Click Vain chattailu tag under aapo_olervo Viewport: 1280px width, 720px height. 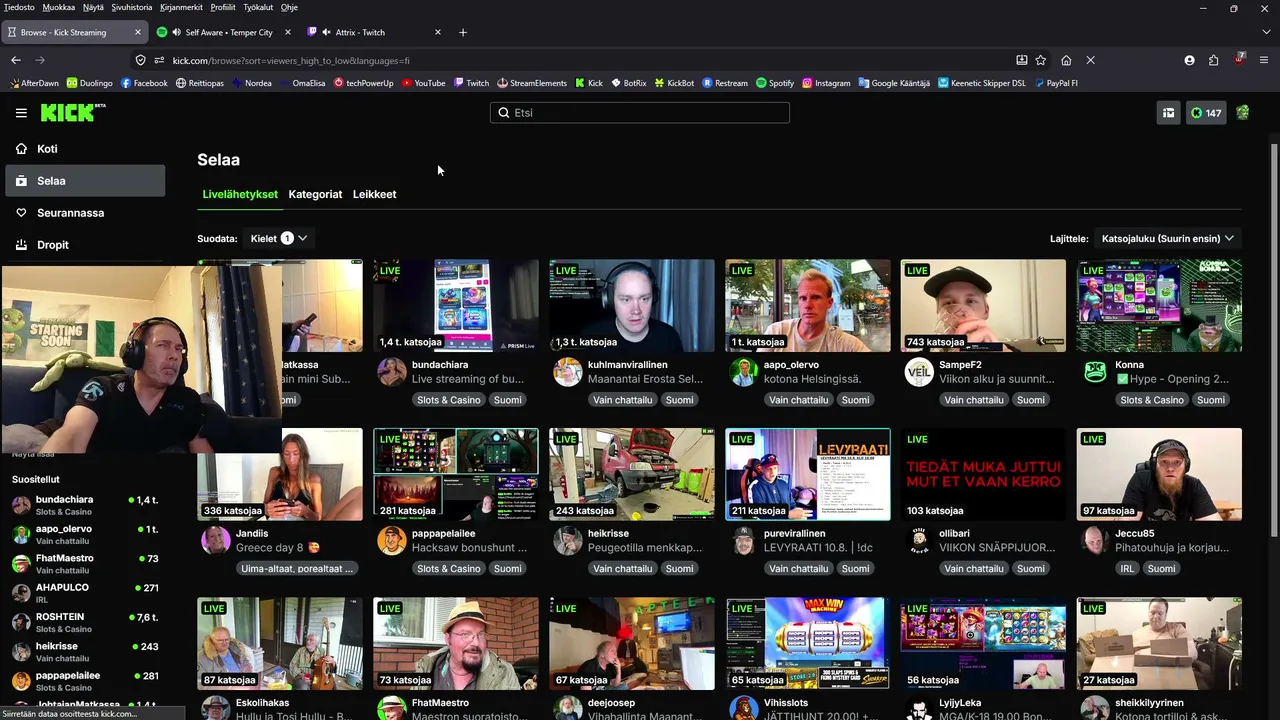pyautogui.click(x=798, y=400)
